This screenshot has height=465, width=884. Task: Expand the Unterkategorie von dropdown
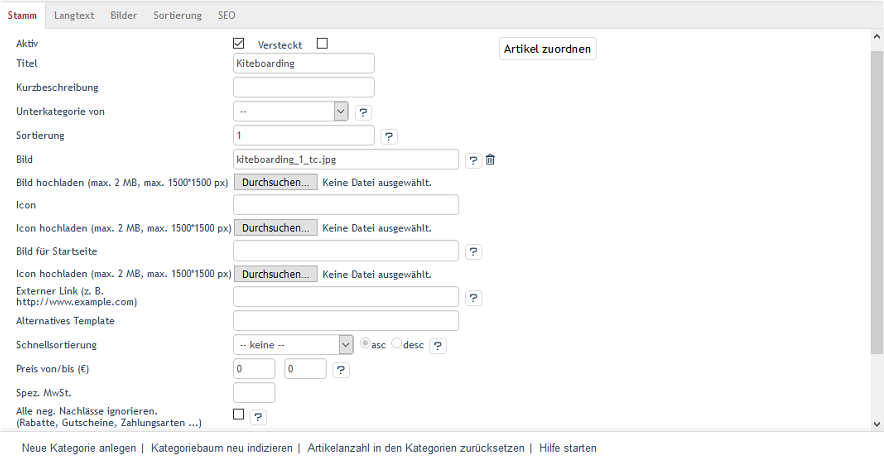click(x=291, y=112)
